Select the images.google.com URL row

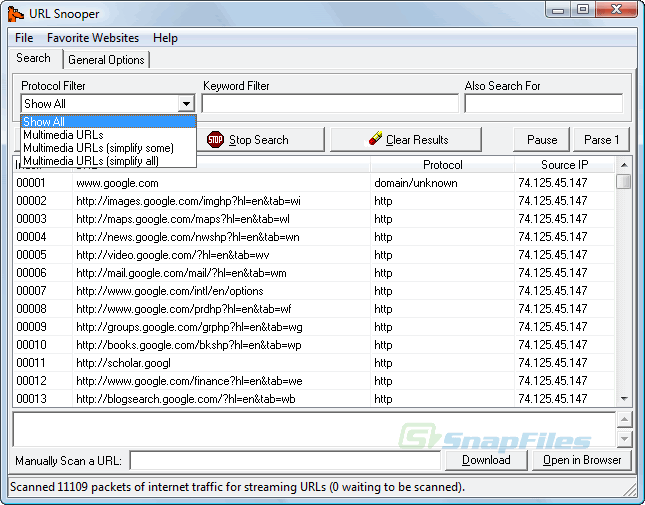tap(314, 201)
